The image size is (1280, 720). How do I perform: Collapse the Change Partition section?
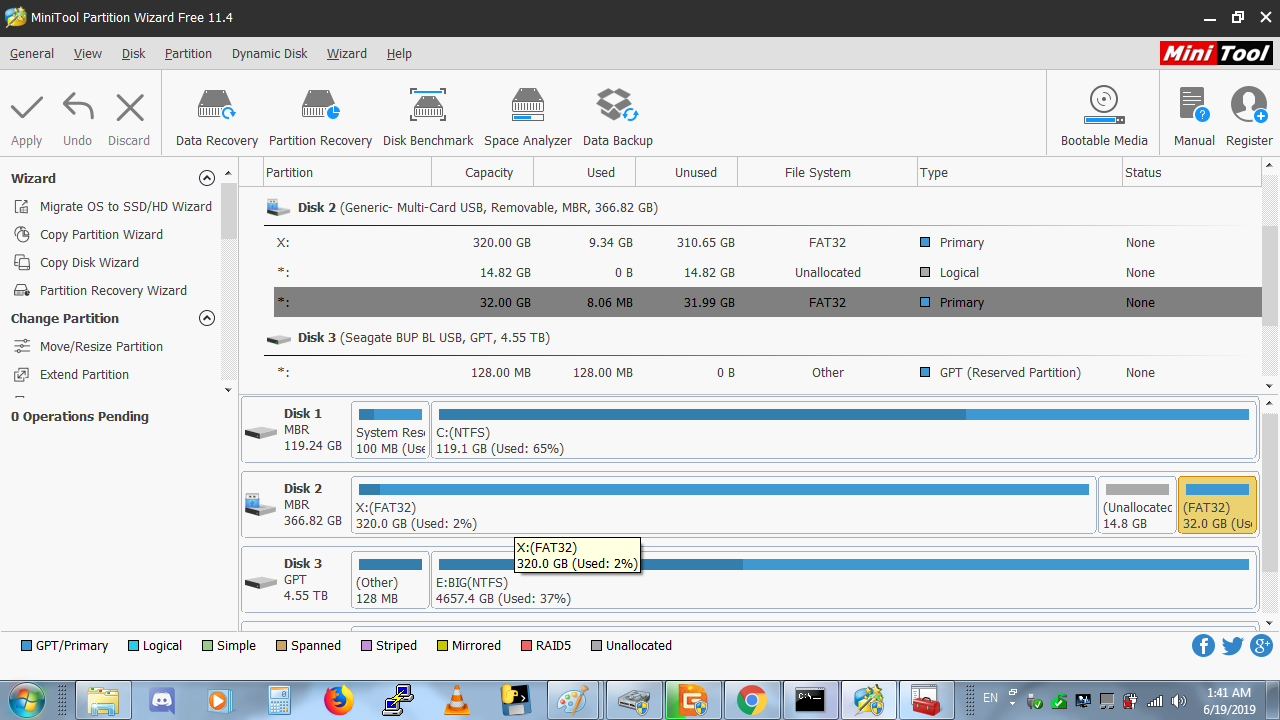(x=207, y=318)
